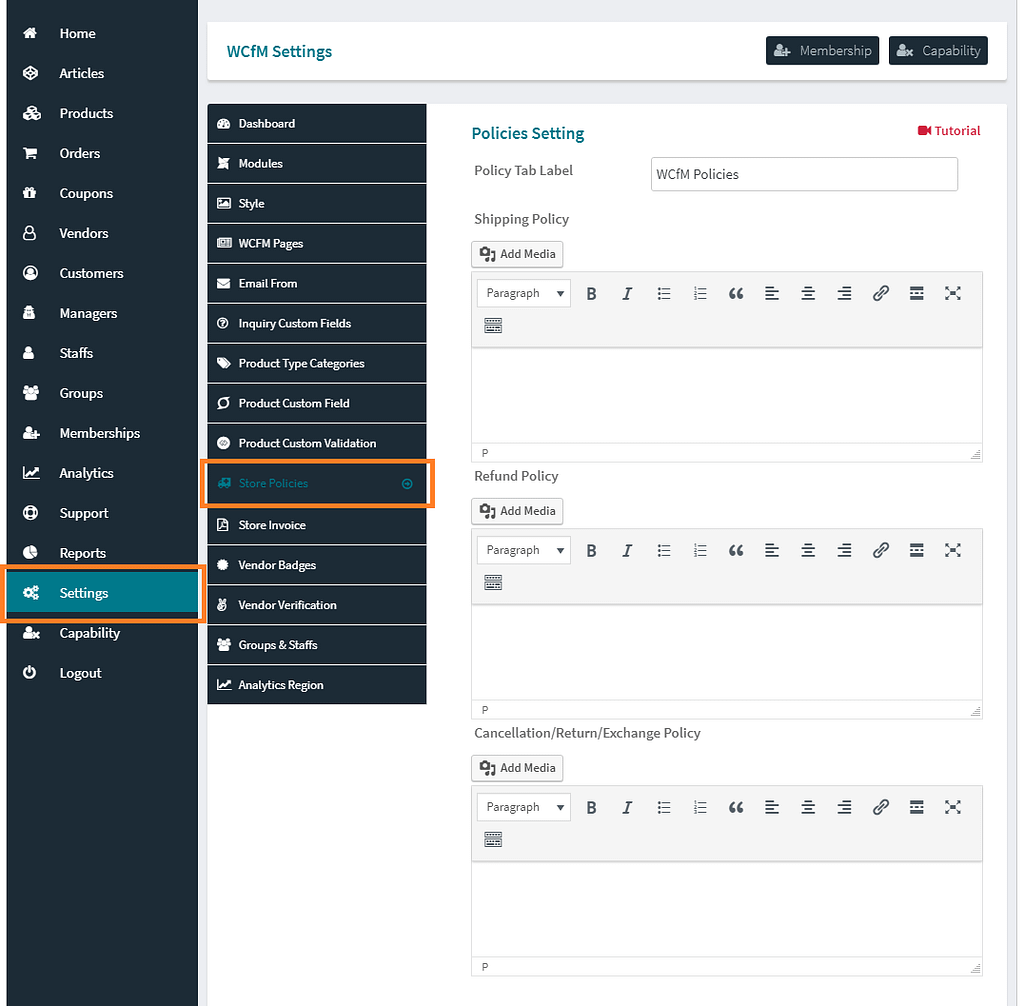Insert Read More tag in Refund Policy editor

click(916, 550)
